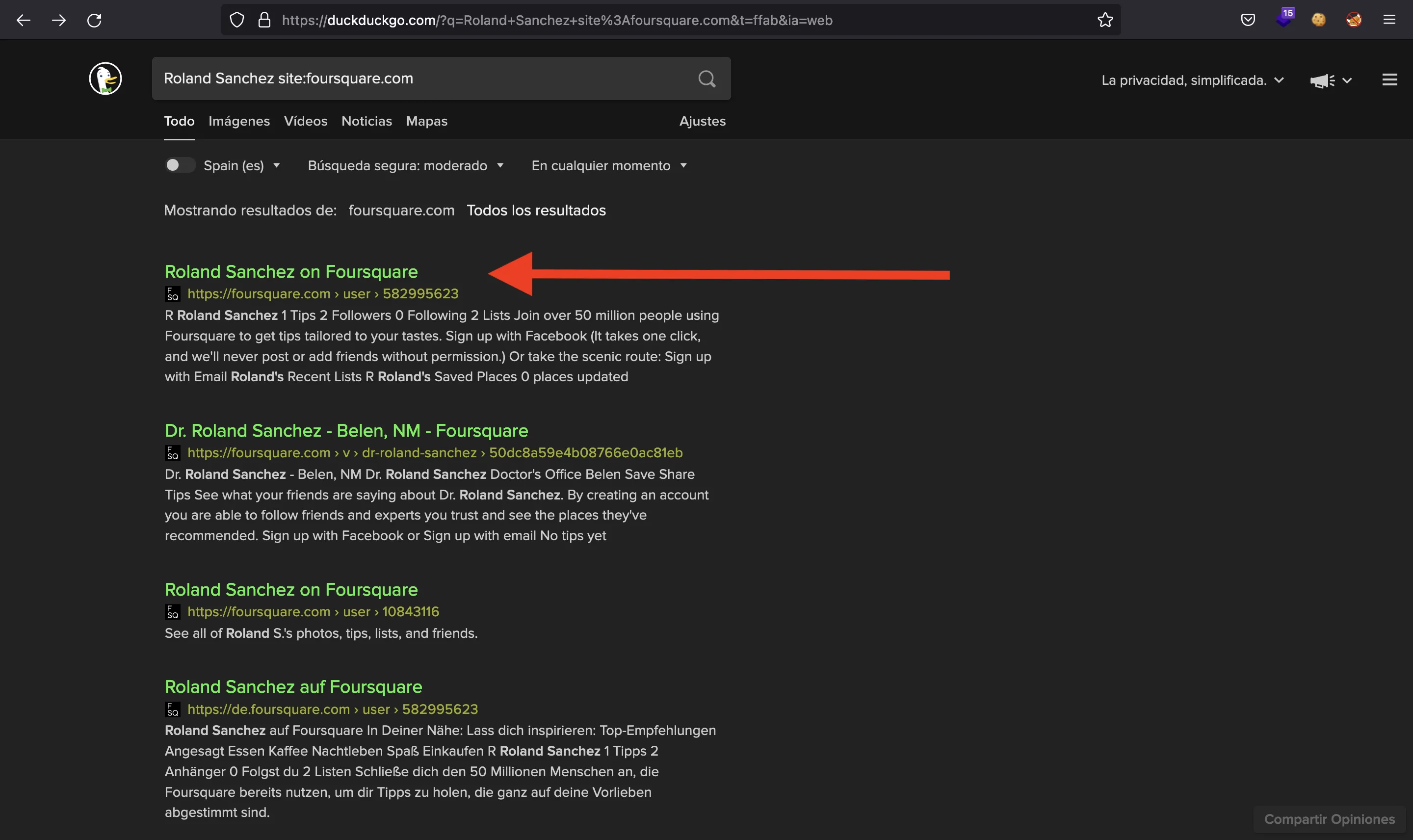This screenshot has width=1413, height=840.
Task: Click page reload/refresh icon
Action: pyautogui.click(x=94, y=19)
